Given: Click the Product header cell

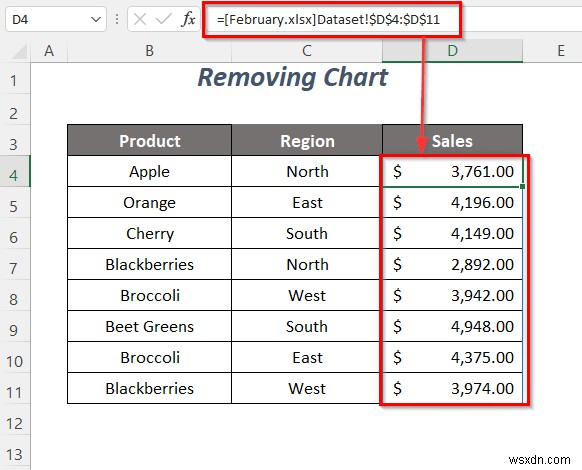Looking at the screenshot, I should pos(150,140).
